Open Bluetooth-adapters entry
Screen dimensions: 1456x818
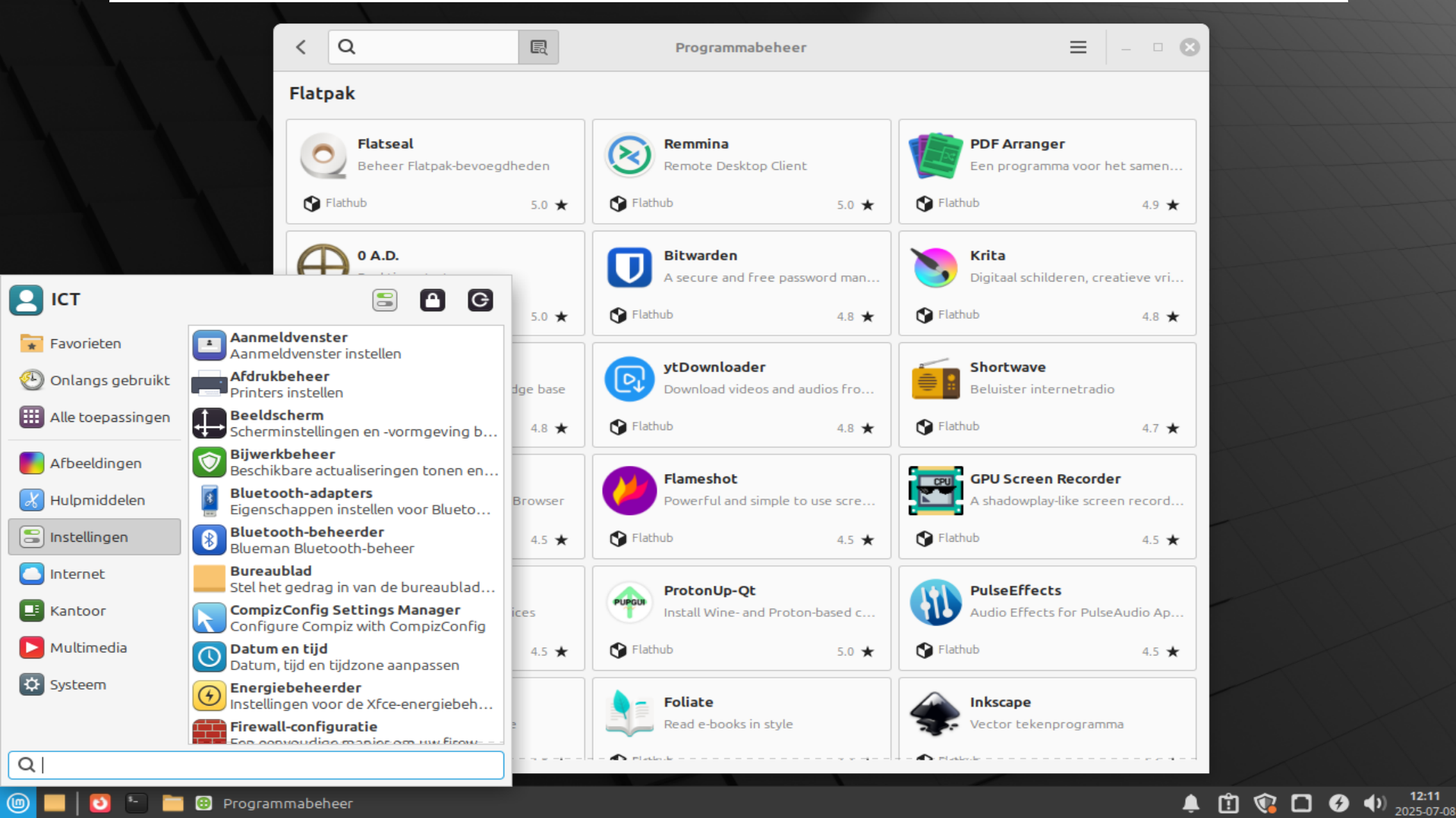point(346,501)
